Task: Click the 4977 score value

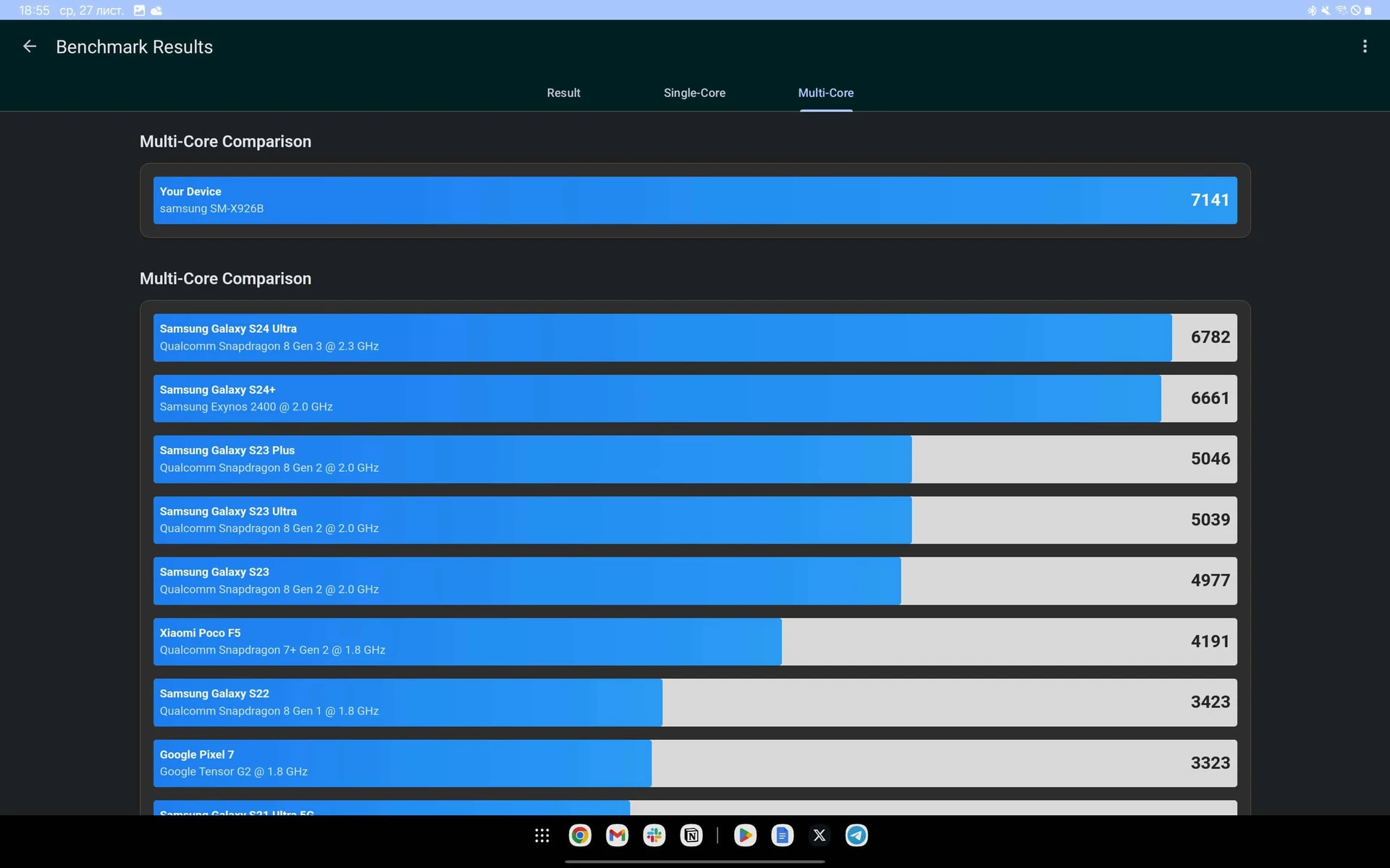Action: 1210,581
